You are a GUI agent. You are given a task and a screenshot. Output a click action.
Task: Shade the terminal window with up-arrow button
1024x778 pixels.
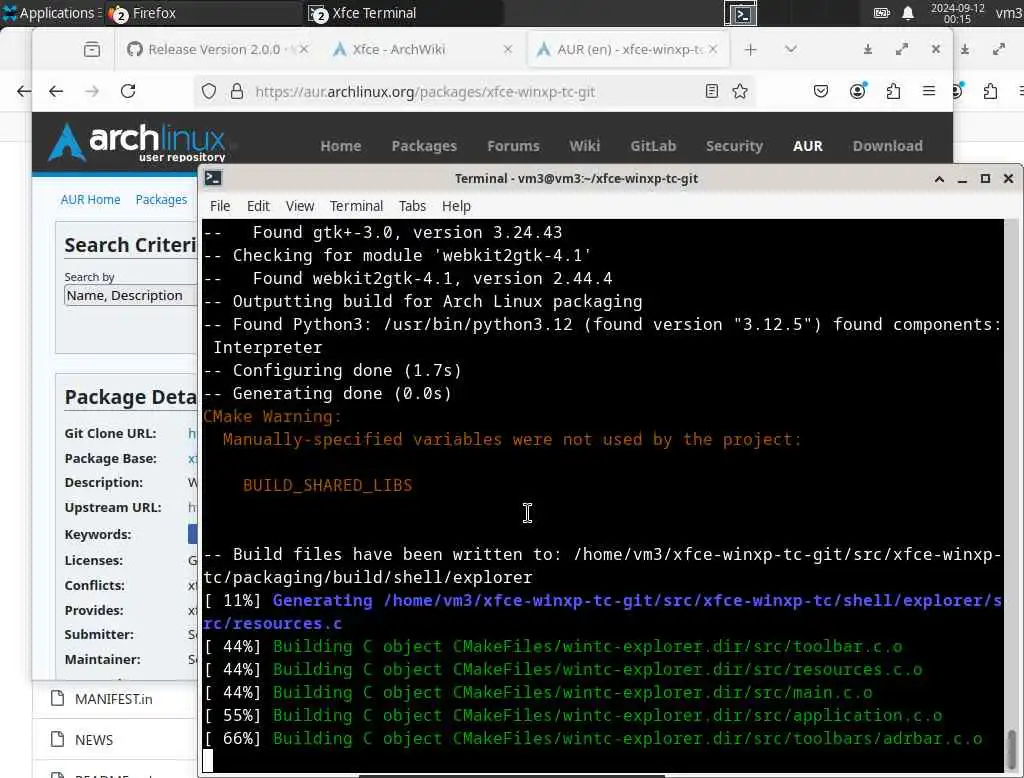pyautogui.click(x=939, y=179)
